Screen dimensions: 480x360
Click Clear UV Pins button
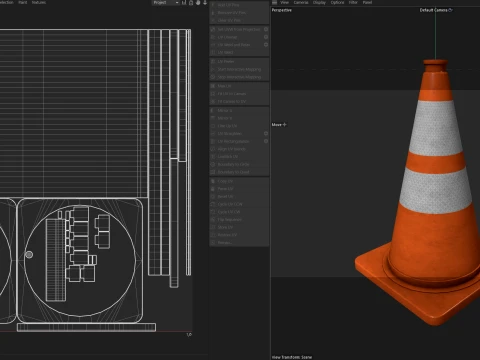[x=239, y=20]
